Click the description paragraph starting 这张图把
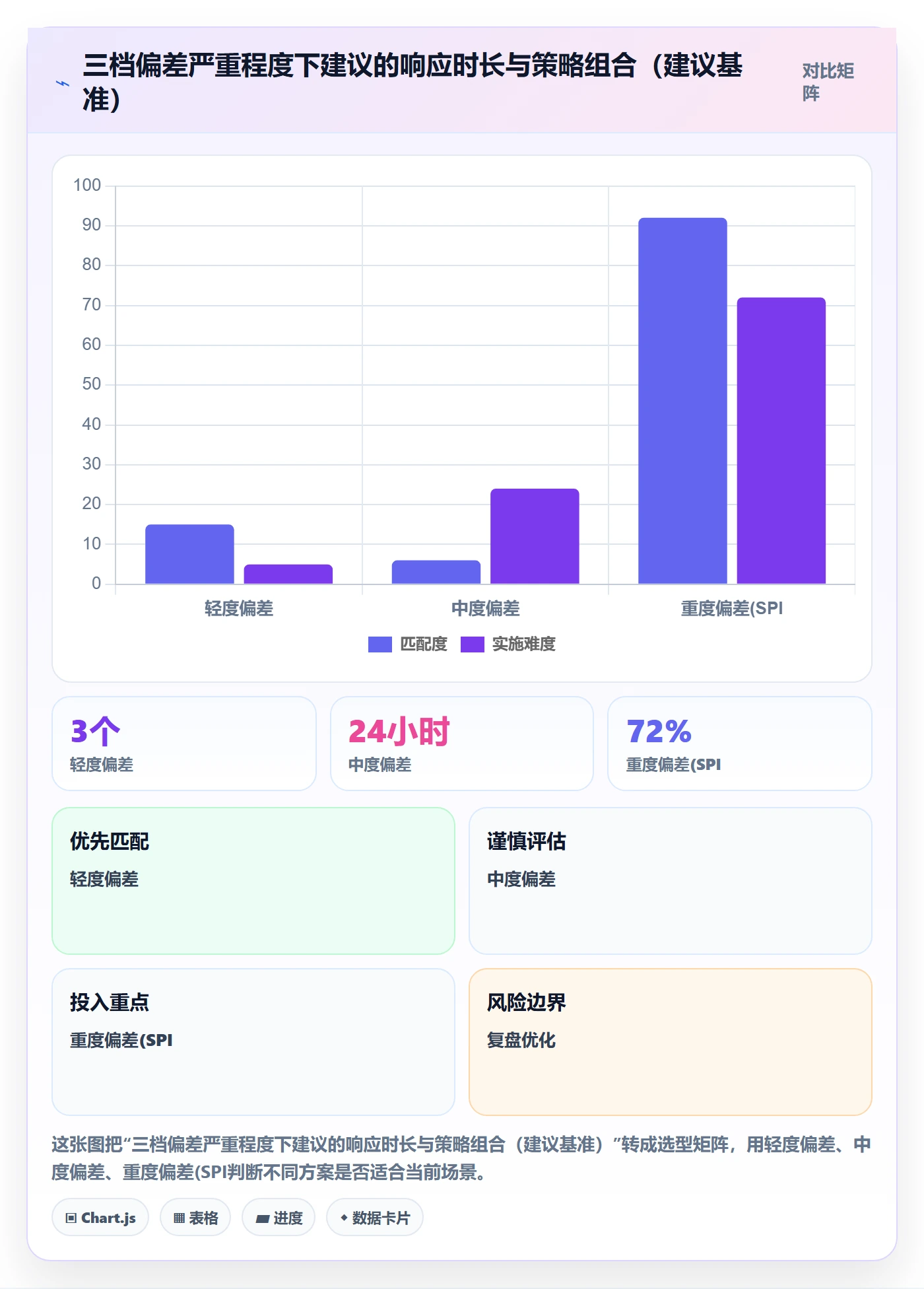924x1289 pixels. [461, 1158]
